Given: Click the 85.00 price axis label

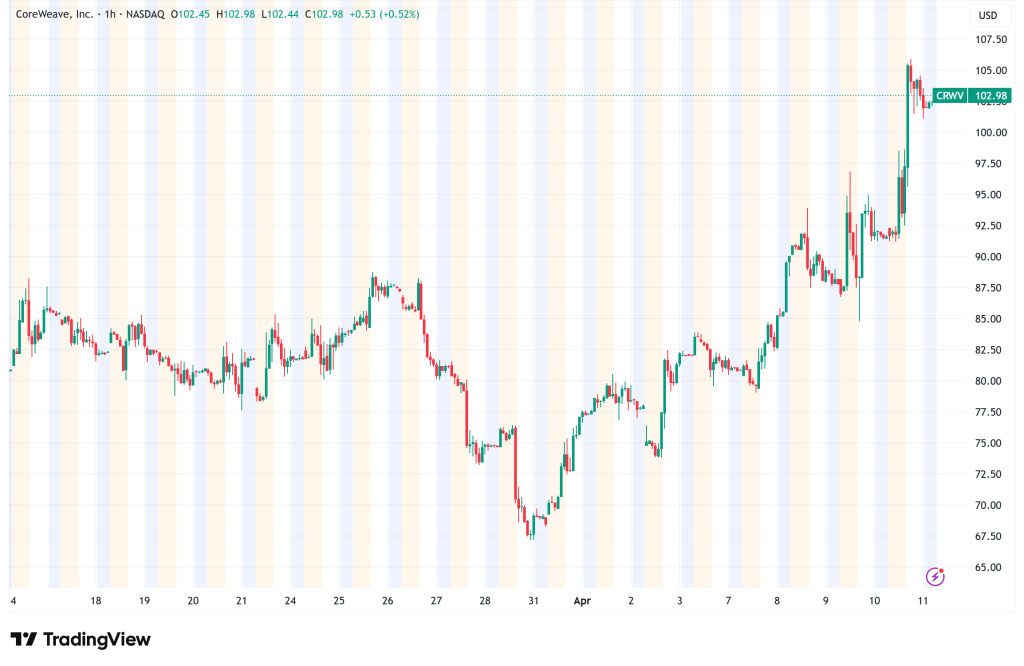Looking at the screenshot, I should click(x=990, y=319).
